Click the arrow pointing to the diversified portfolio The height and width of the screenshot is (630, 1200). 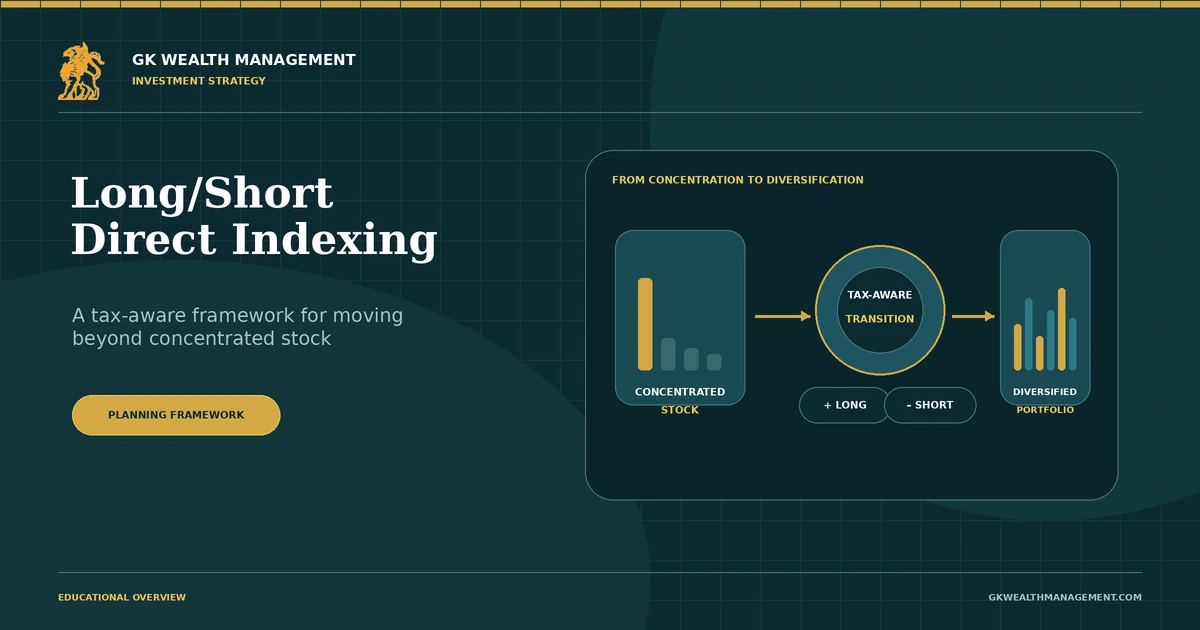pos(973,316)
